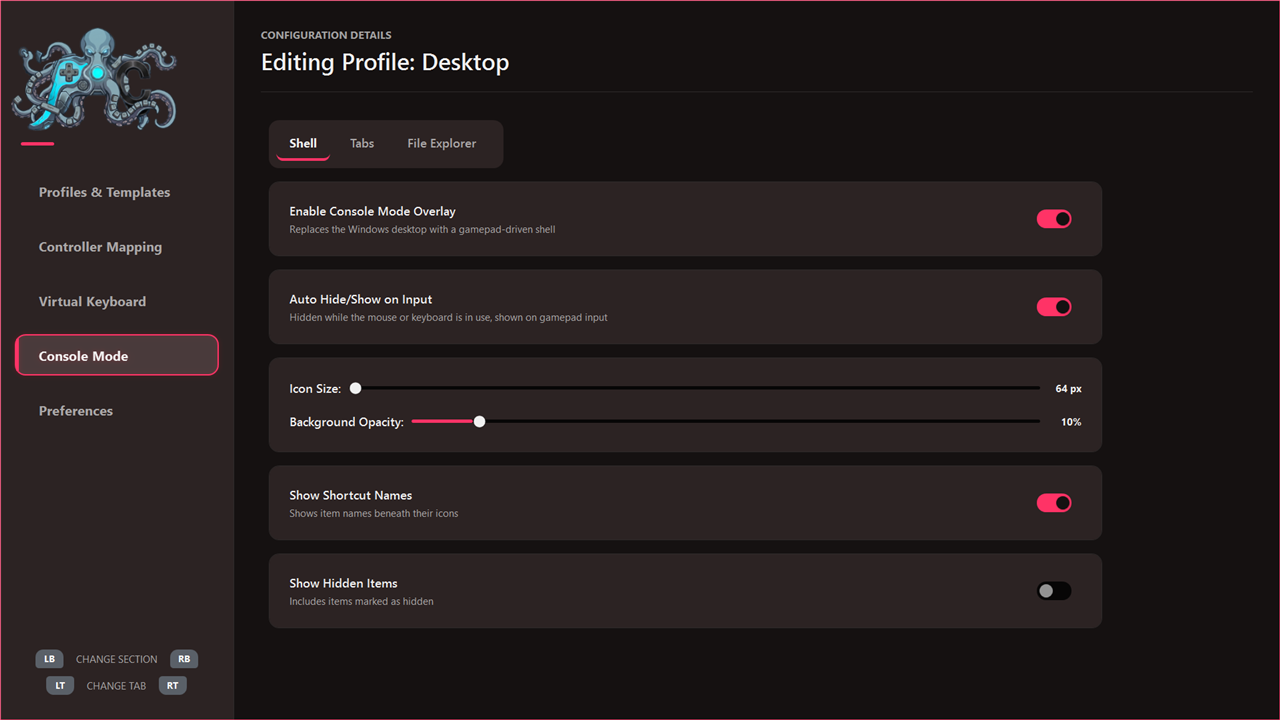The image size is (1280, 720).
Task: Click the Editing Profile: Desktop heading
Action: click(x=385, y=62)
